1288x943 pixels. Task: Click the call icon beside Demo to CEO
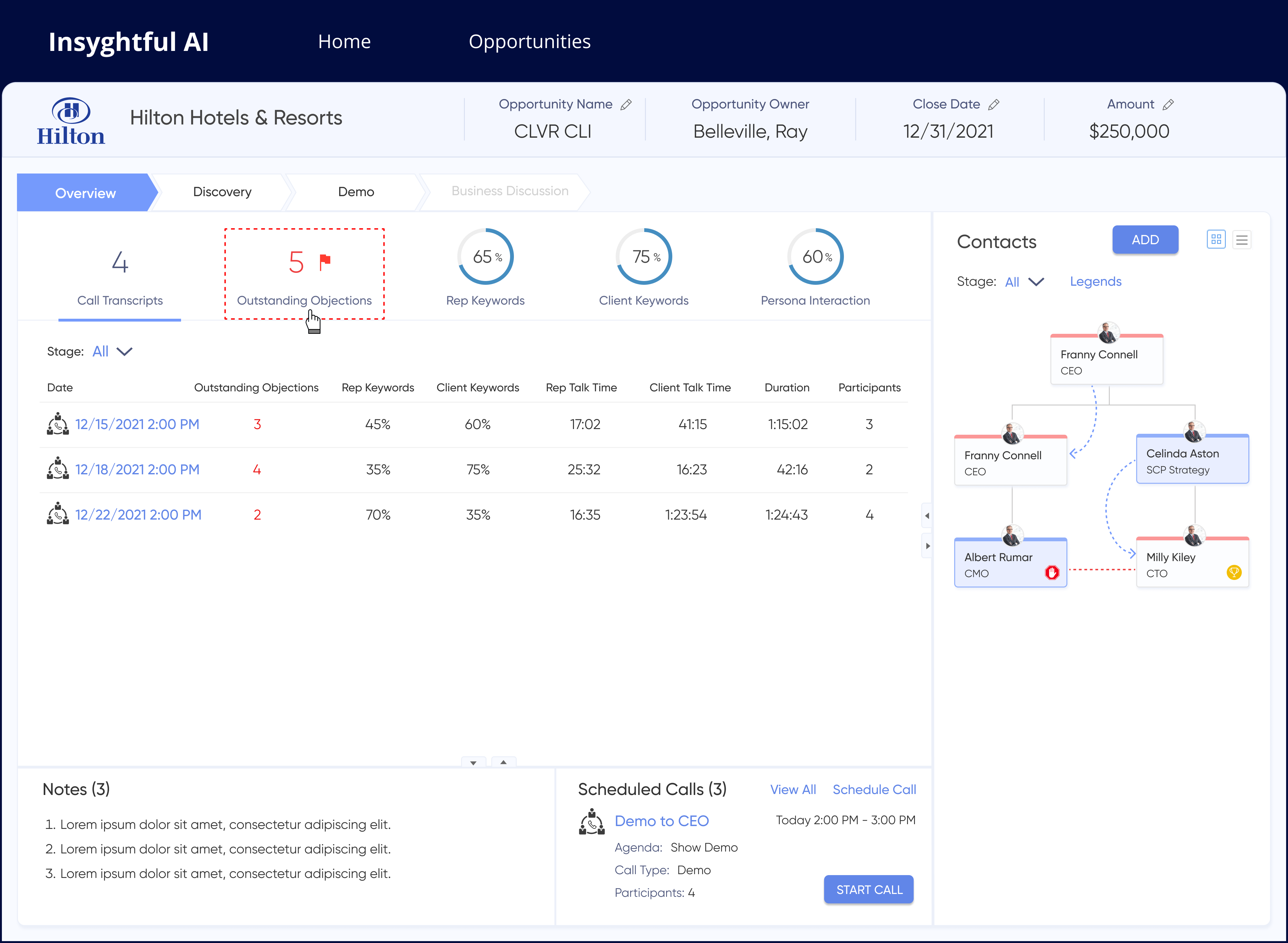point(592,822)
